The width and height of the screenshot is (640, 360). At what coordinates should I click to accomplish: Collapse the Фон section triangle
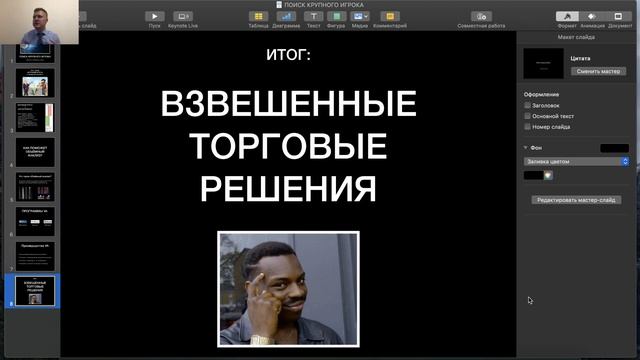click(526, 147)
